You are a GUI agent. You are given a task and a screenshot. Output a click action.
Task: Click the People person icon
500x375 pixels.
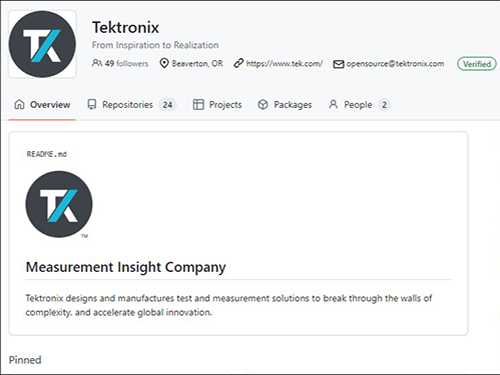tap(333, 104)
